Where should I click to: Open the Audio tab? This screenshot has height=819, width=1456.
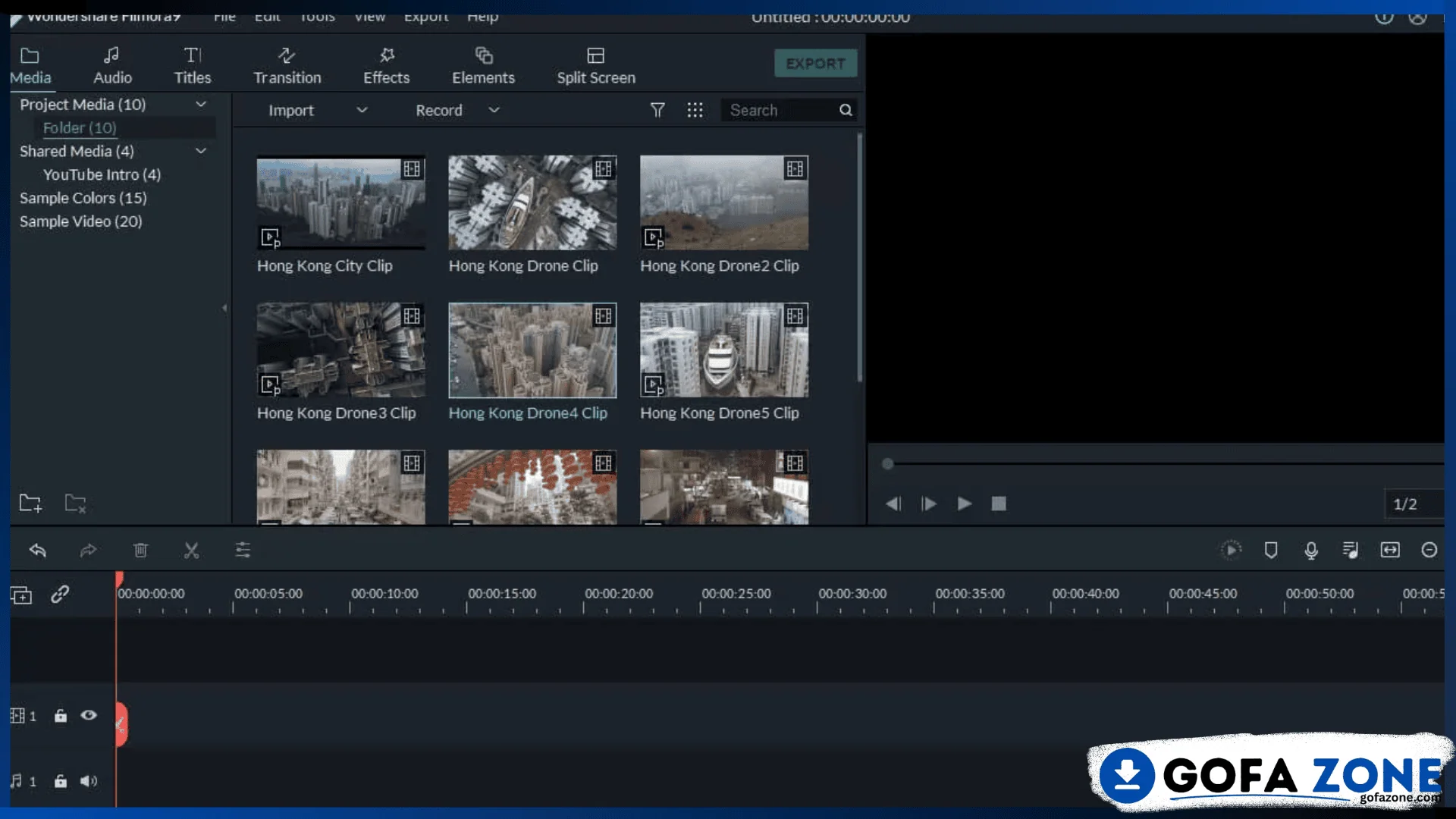[112, 65]
